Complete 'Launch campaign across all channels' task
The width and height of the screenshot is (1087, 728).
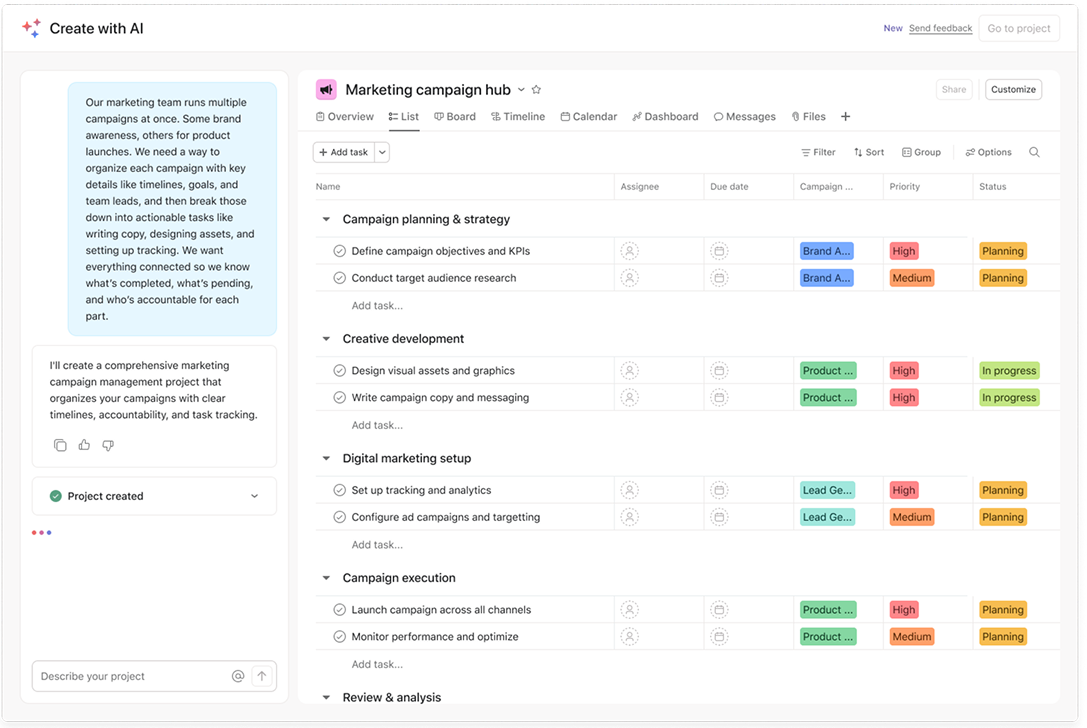pos(339,610)
